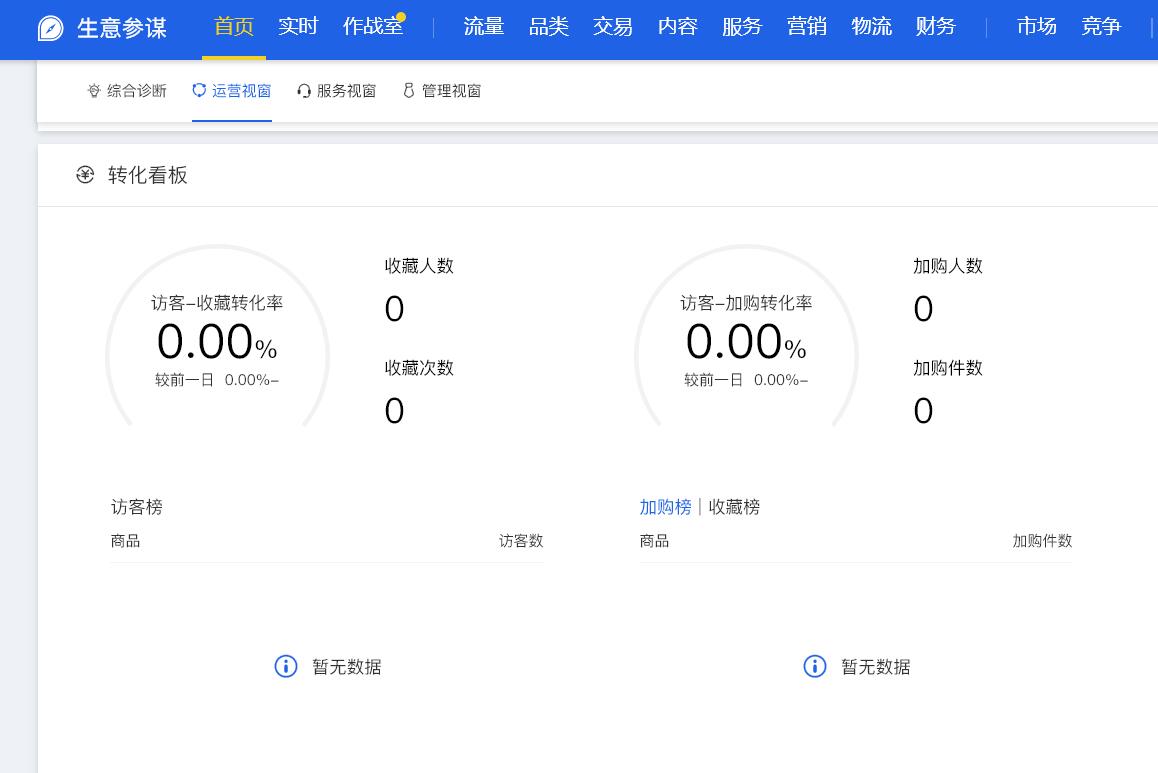The width and height of the screenshot is (1158, 773).
Task: Navigate to the 竞争 module
Action: point(1101,27)
